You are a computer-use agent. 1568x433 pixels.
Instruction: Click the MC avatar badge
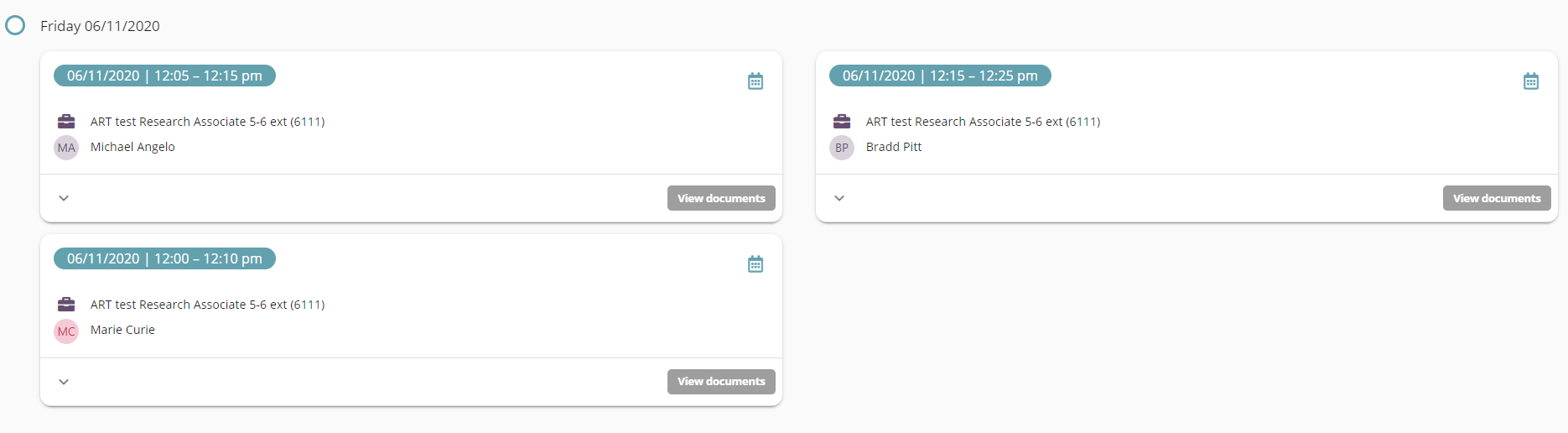coord(66,331)
